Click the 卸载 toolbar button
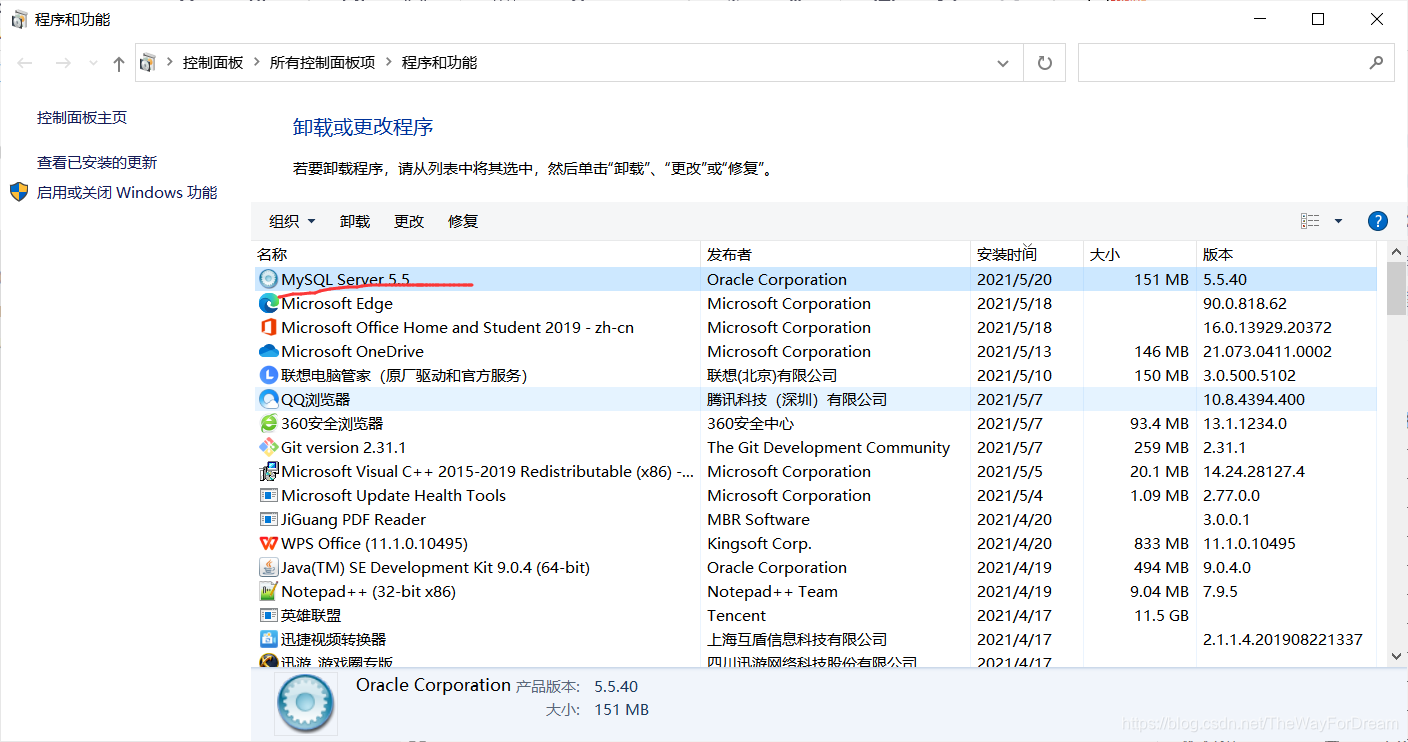The height and width of the screenshot is (742, 1408). click(x=355, y=221)
